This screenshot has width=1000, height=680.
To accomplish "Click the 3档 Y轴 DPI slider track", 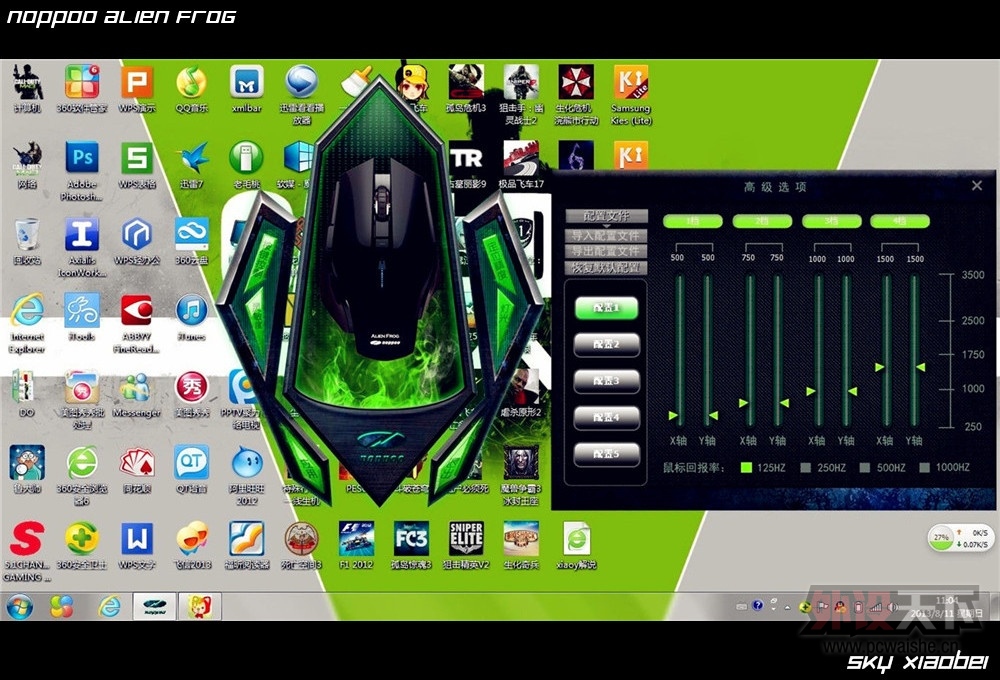I will tap(846, 350).
